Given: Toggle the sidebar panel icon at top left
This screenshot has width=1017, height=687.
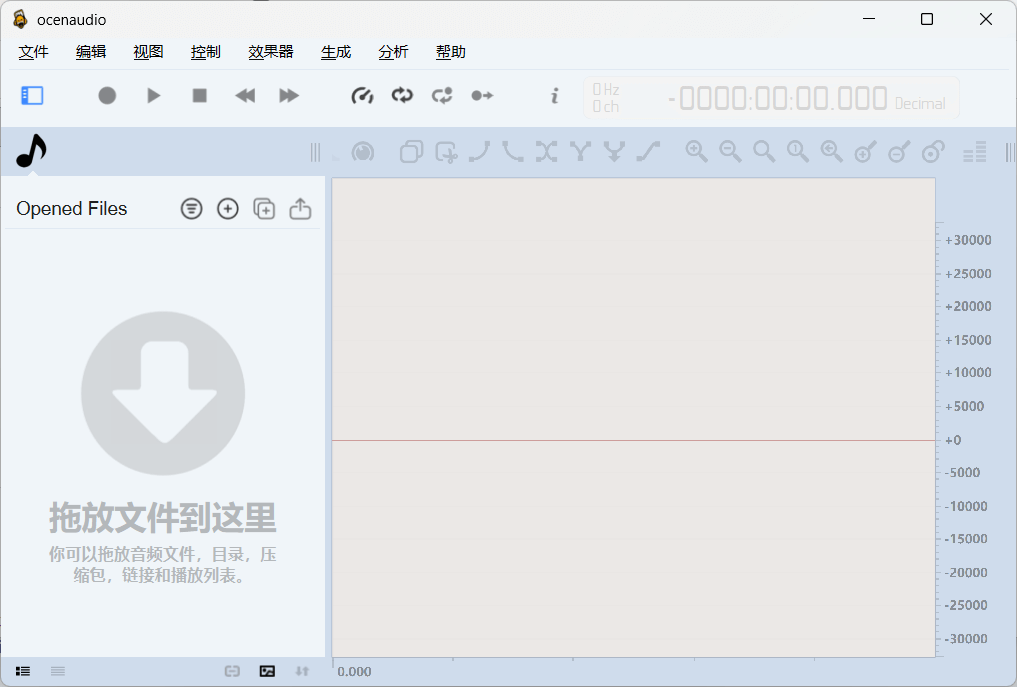Looking at the screenshot, I should click(31, 95).
